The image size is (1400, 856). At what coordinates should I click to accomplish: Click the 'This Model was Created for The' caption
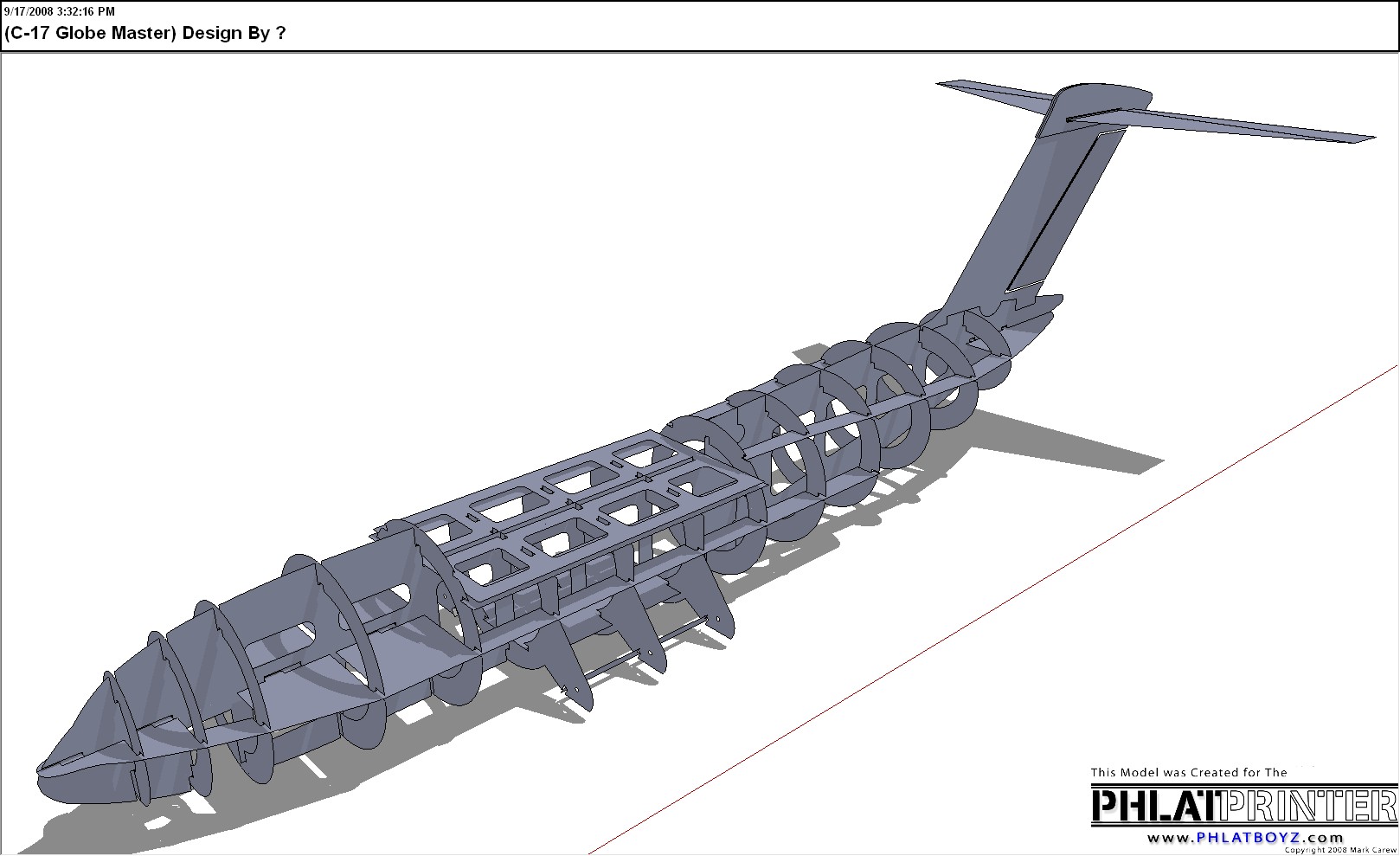(1188, 772)
